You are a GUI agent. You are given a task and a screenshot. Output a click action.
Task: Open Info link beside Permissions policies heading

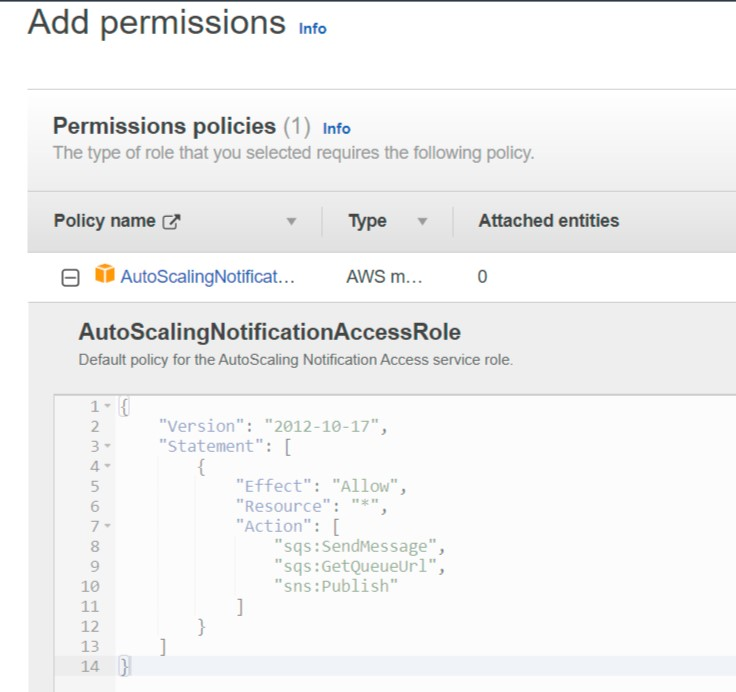(336, 129)
